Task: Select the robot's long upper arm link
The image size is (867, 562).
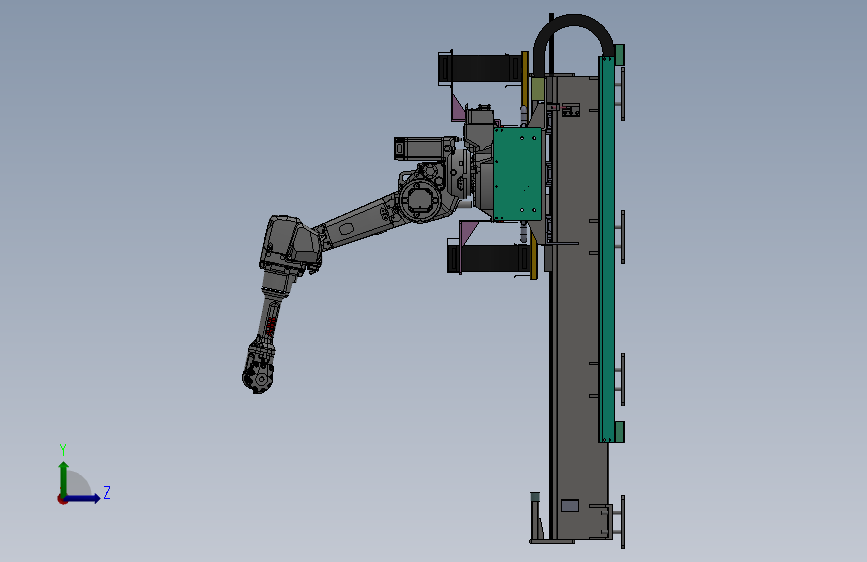Action: coord(359,221)
